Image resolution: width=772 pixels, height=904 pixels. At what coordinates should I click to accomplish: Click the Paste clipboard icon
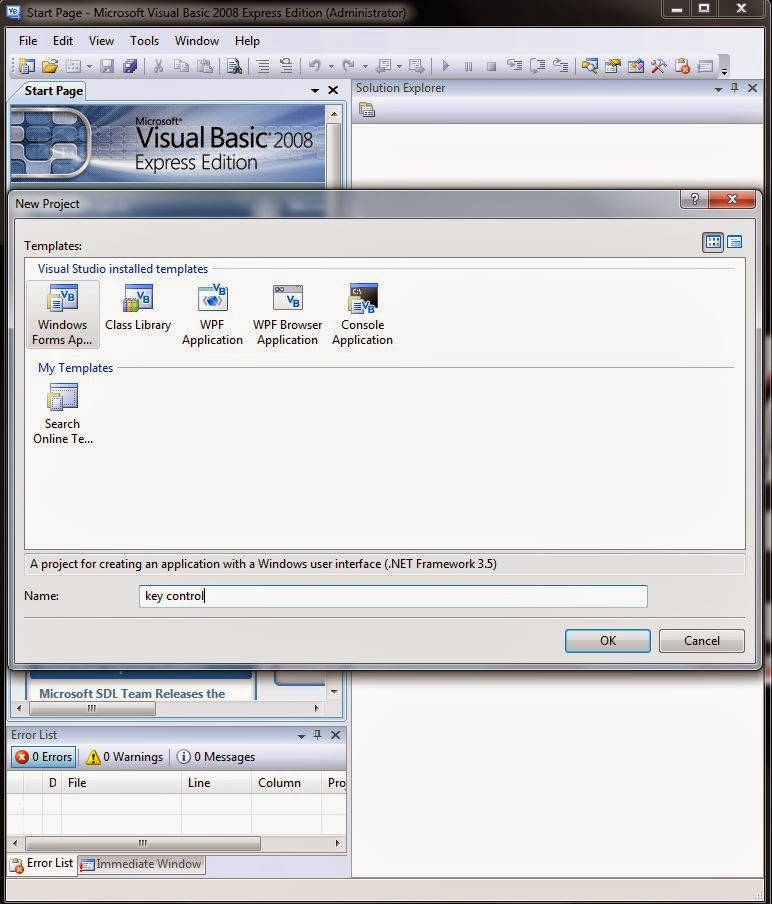(x=205, y=66)
